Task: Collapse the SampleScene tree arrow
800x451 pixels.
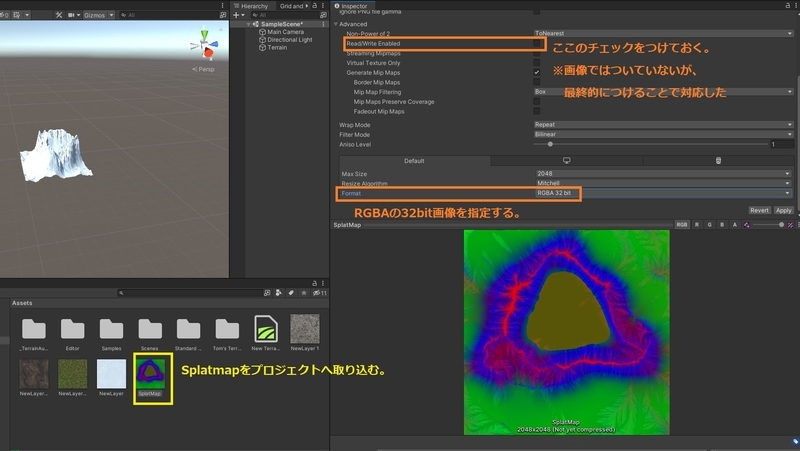Action: [248, 24]
